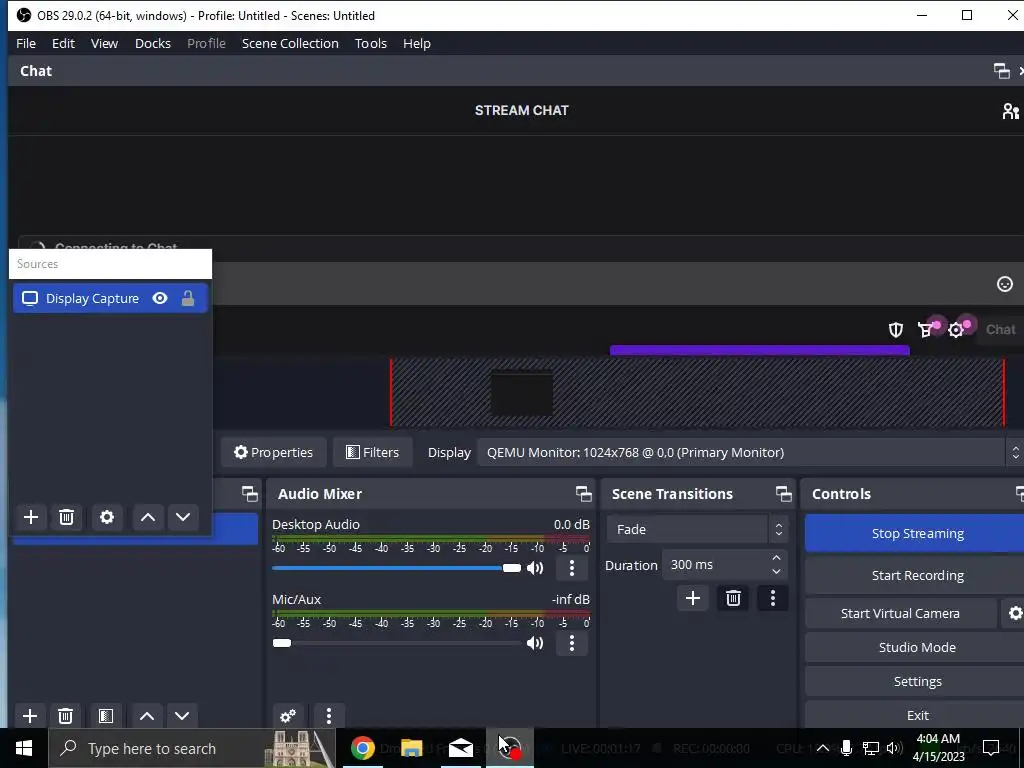The image size is (1024, 768).
Task: Pop out the Scenes dock
Action: click(x=249, y=494)
